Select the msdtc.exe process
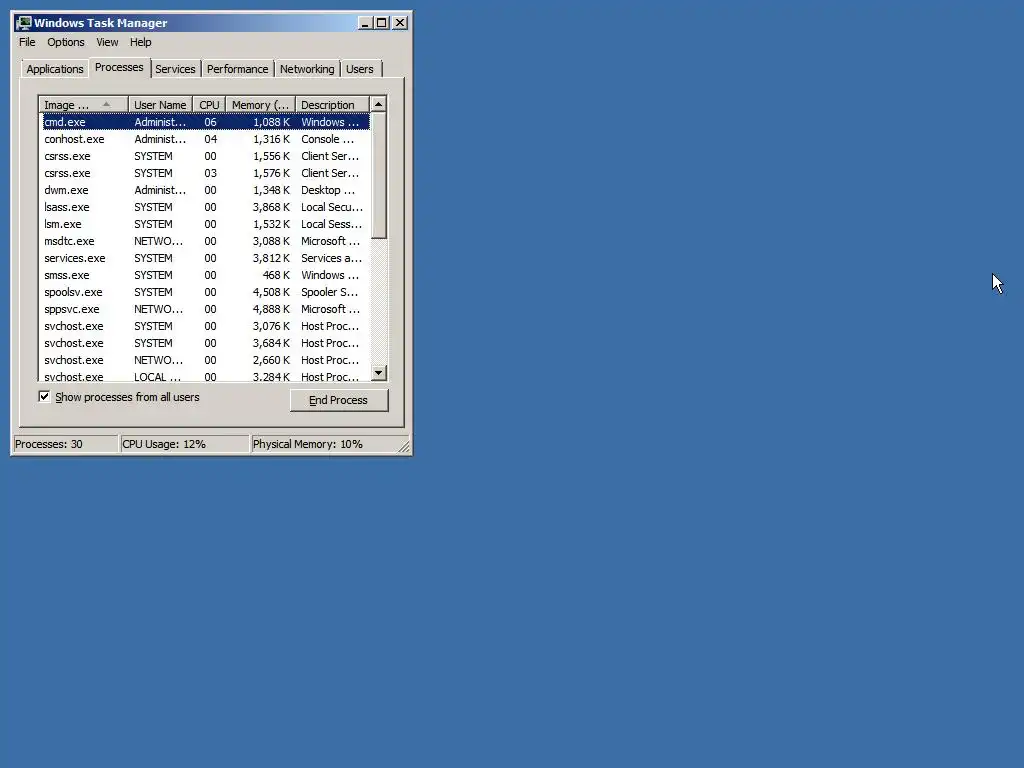 205,241
